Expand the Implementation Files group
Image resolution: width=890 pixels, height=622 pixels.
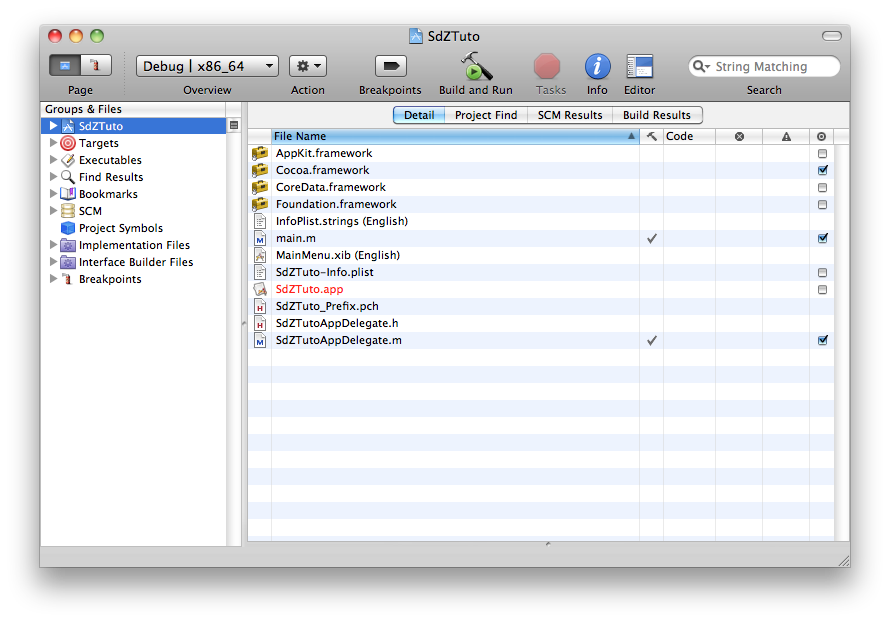[x=54, y=245]
